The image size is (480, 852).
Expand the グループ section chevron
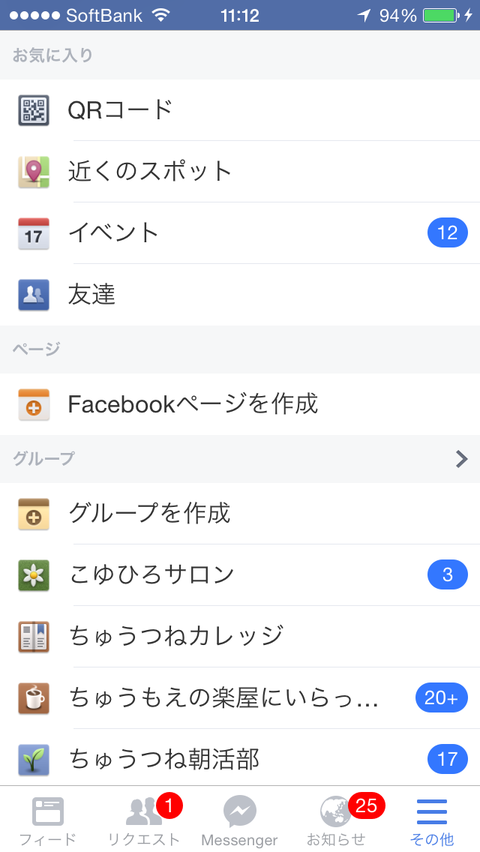click(462, 459)
